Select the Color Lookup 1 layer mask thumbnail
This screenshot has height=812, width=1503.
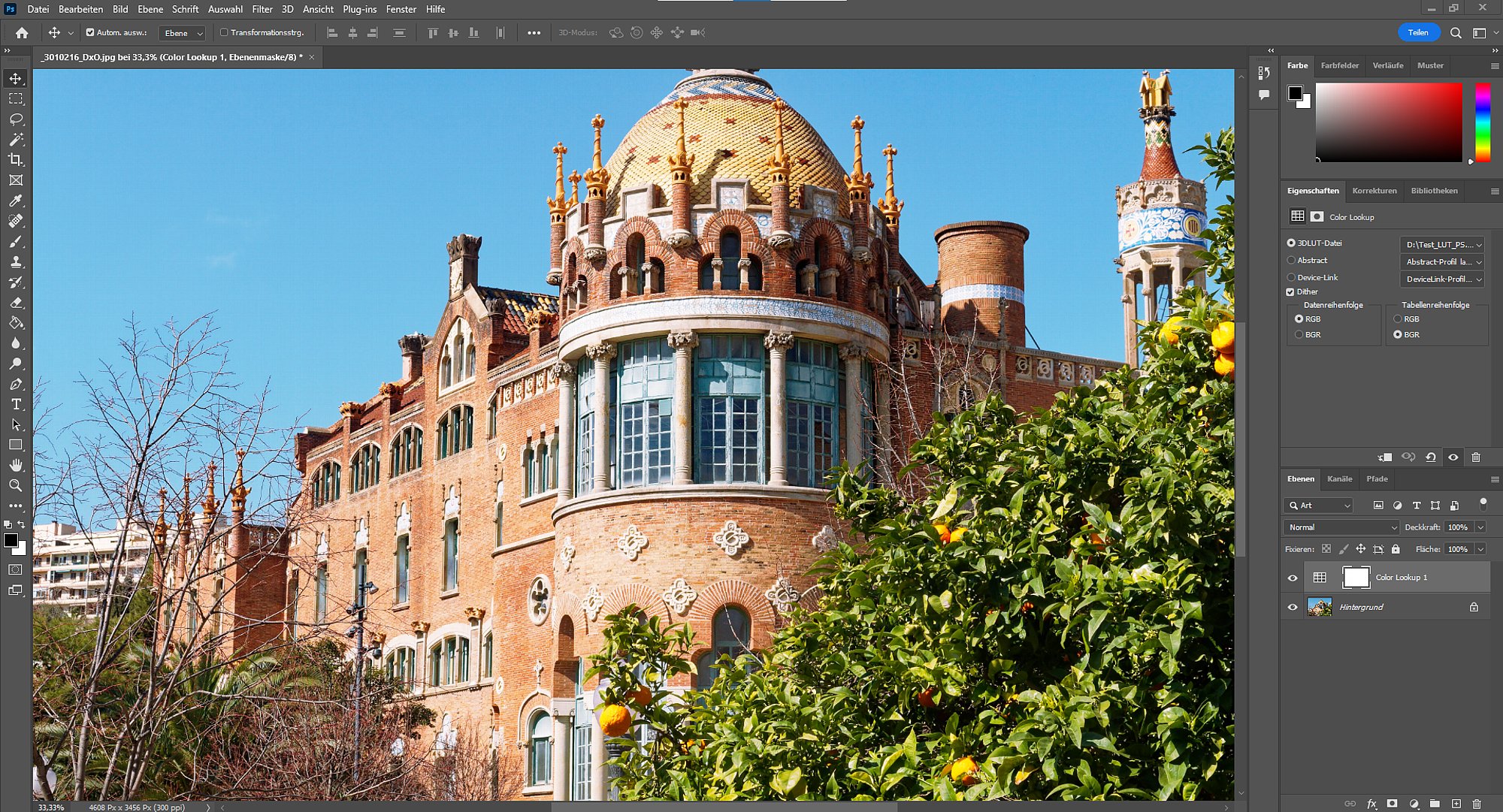coord(1356,578)
